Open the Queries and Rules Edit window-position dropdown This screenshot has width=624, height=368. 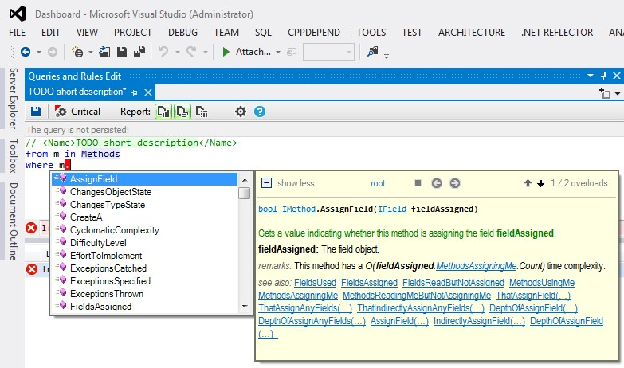point(591,76)
